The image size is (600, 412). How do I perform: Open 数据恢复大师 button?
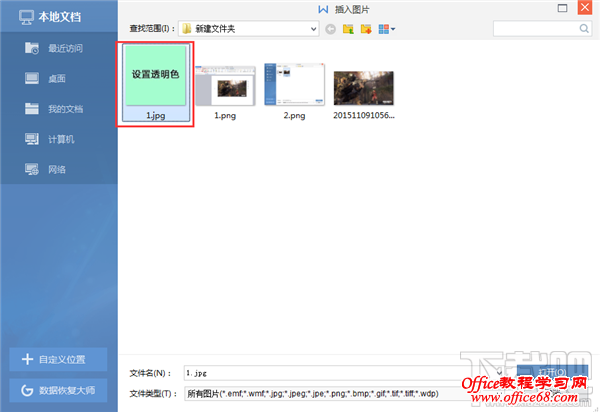pyautogui.click(x=58, y=390)
